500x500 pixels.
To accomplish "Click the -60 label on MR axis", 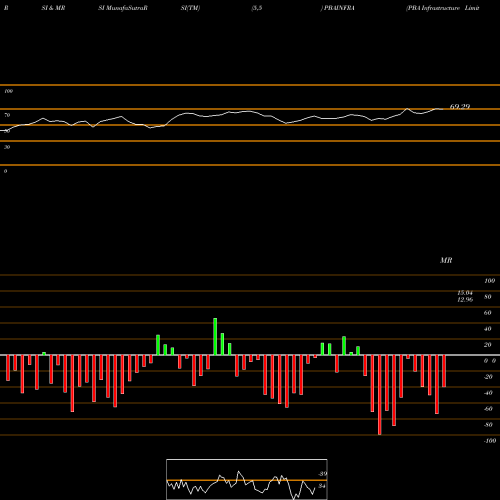I will (x=487, y=409).
